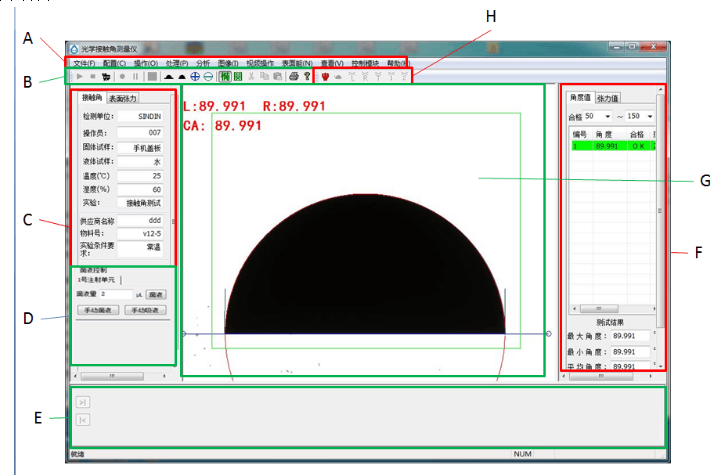Switch to the 角度值 tab

[580, 97]
